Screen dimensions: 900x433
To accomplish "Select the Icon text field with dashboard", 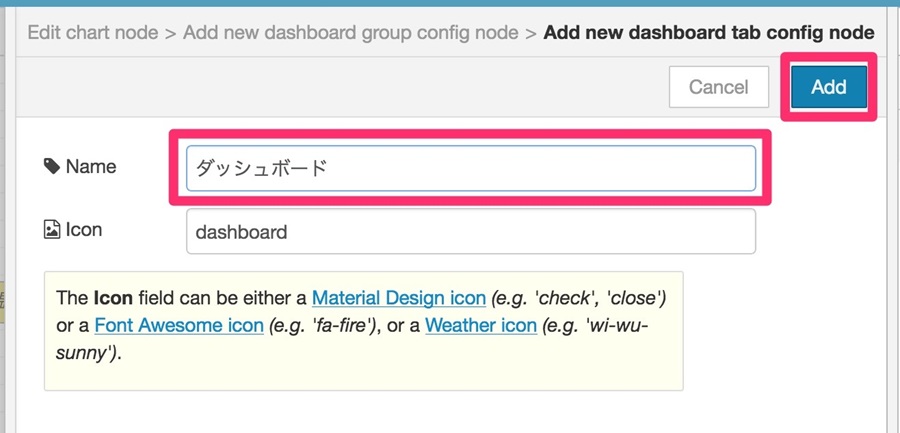I will (x=471, y=231).
